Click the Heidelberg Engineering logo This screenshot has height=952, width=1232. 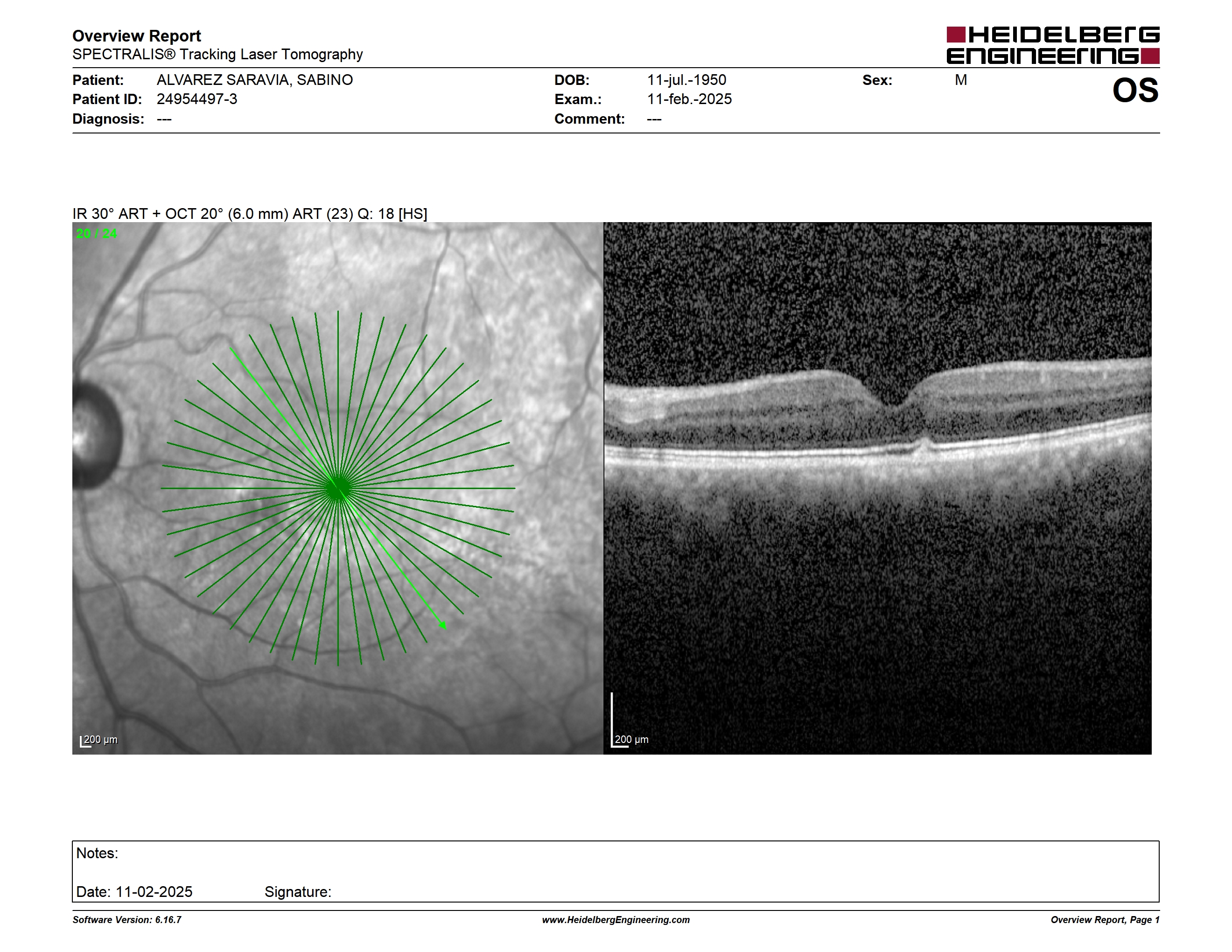click(x=1053, y=45)
